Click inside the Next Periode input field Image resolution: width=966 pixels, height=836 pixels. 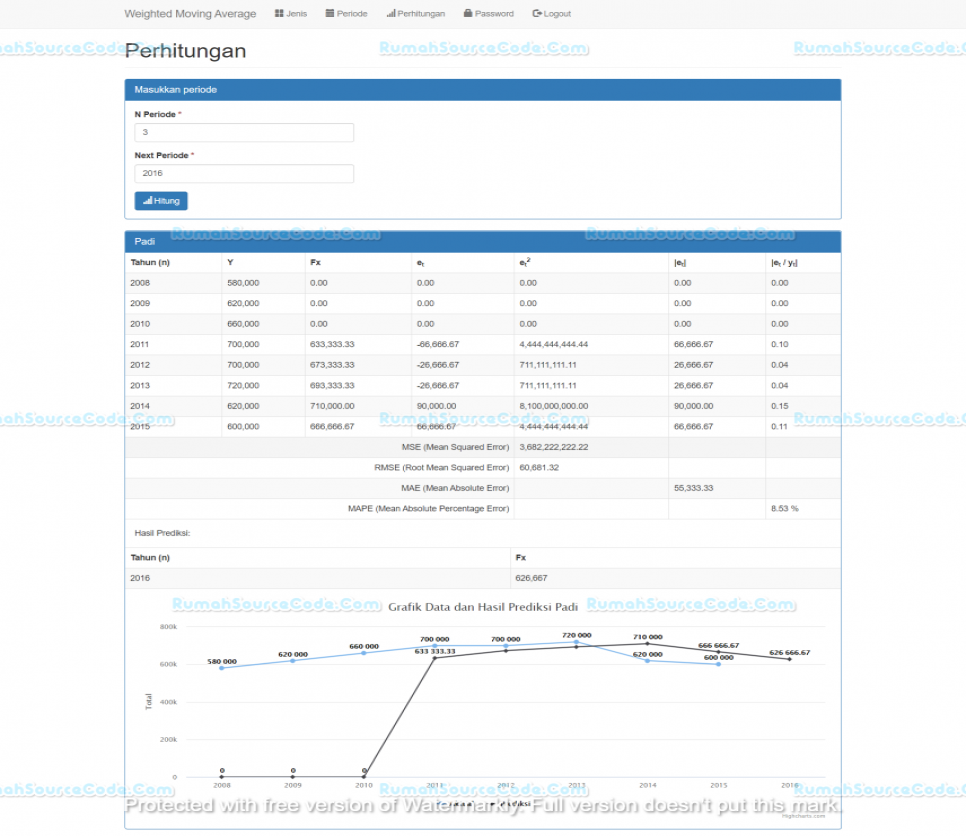point(244,173)
